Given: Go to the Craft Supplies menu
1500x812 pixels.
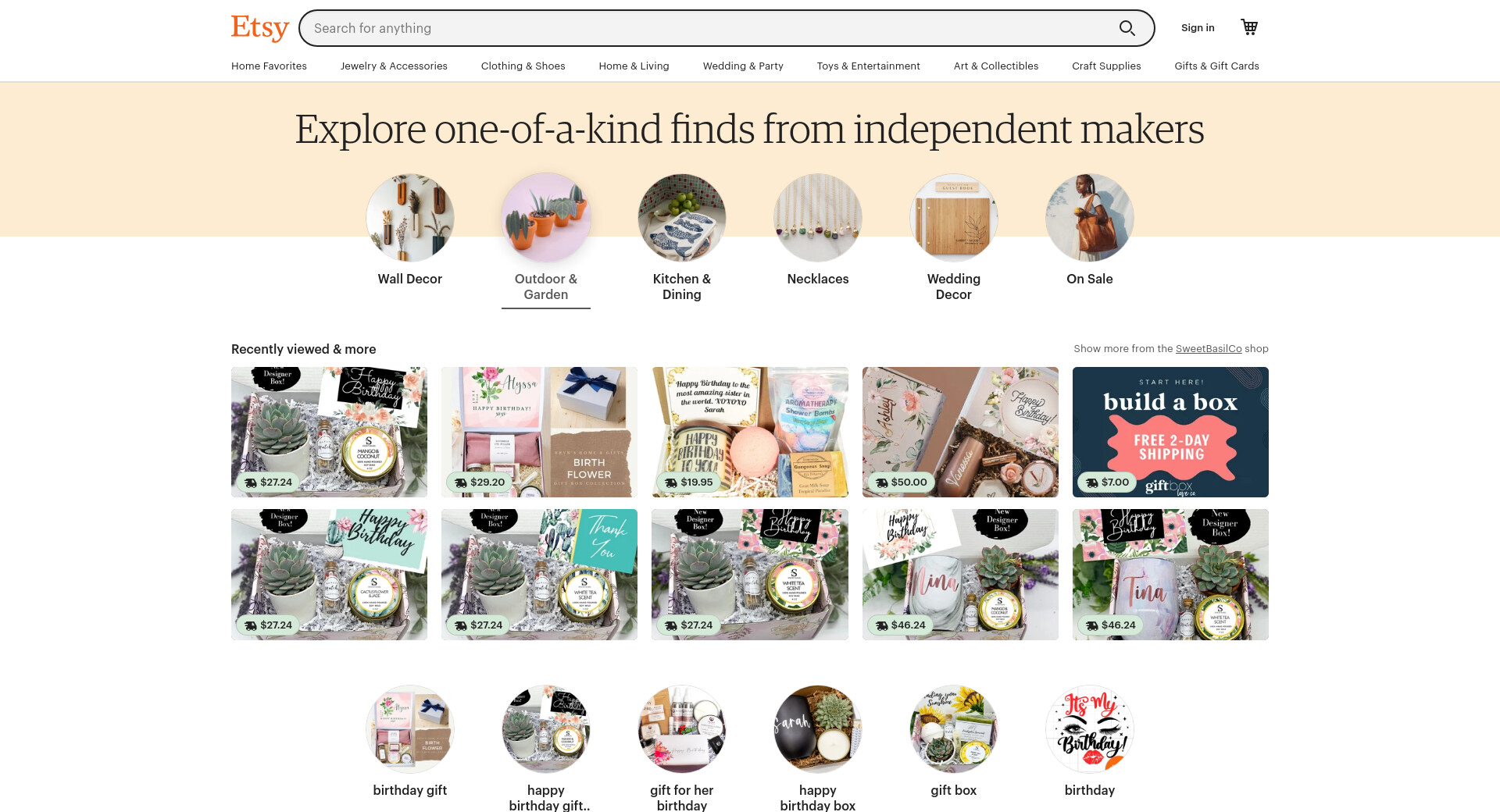Looking at the screenshot, I should [1106, 66].
